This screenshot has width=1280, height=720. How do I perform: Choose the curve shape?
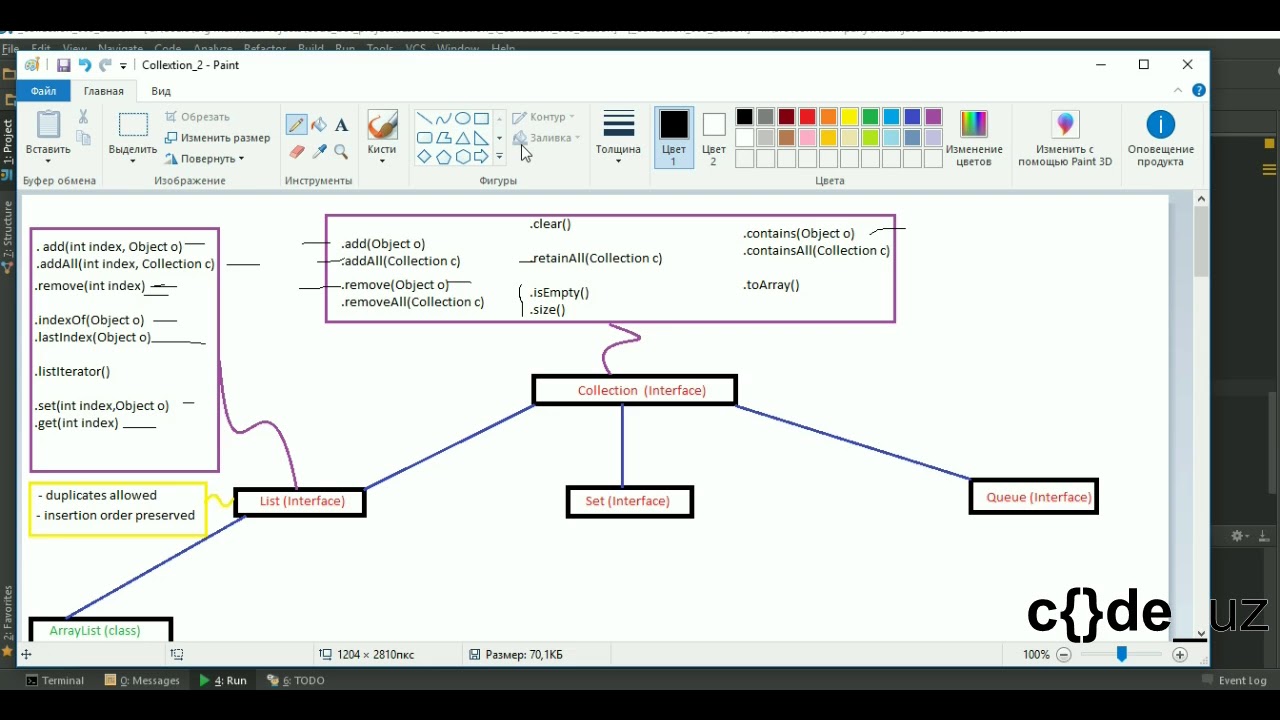tap(443, 118)
